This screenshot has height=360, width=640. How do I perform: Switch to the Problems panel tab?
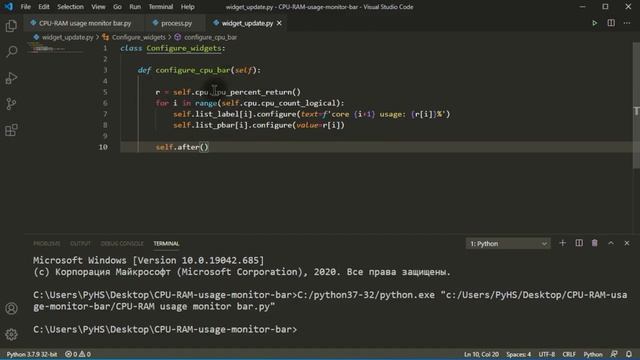(x=47, y=244)
